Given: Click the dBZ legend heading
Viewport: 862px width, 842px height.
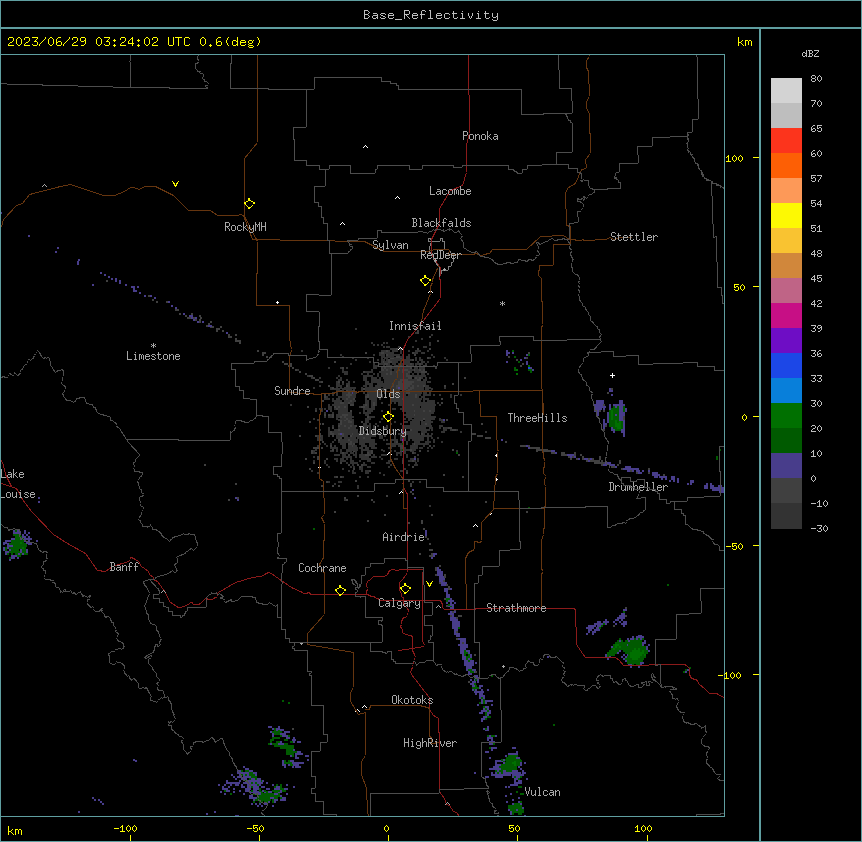Looking at the screenshot, I should pyautogui.click(x=810, y=54).
